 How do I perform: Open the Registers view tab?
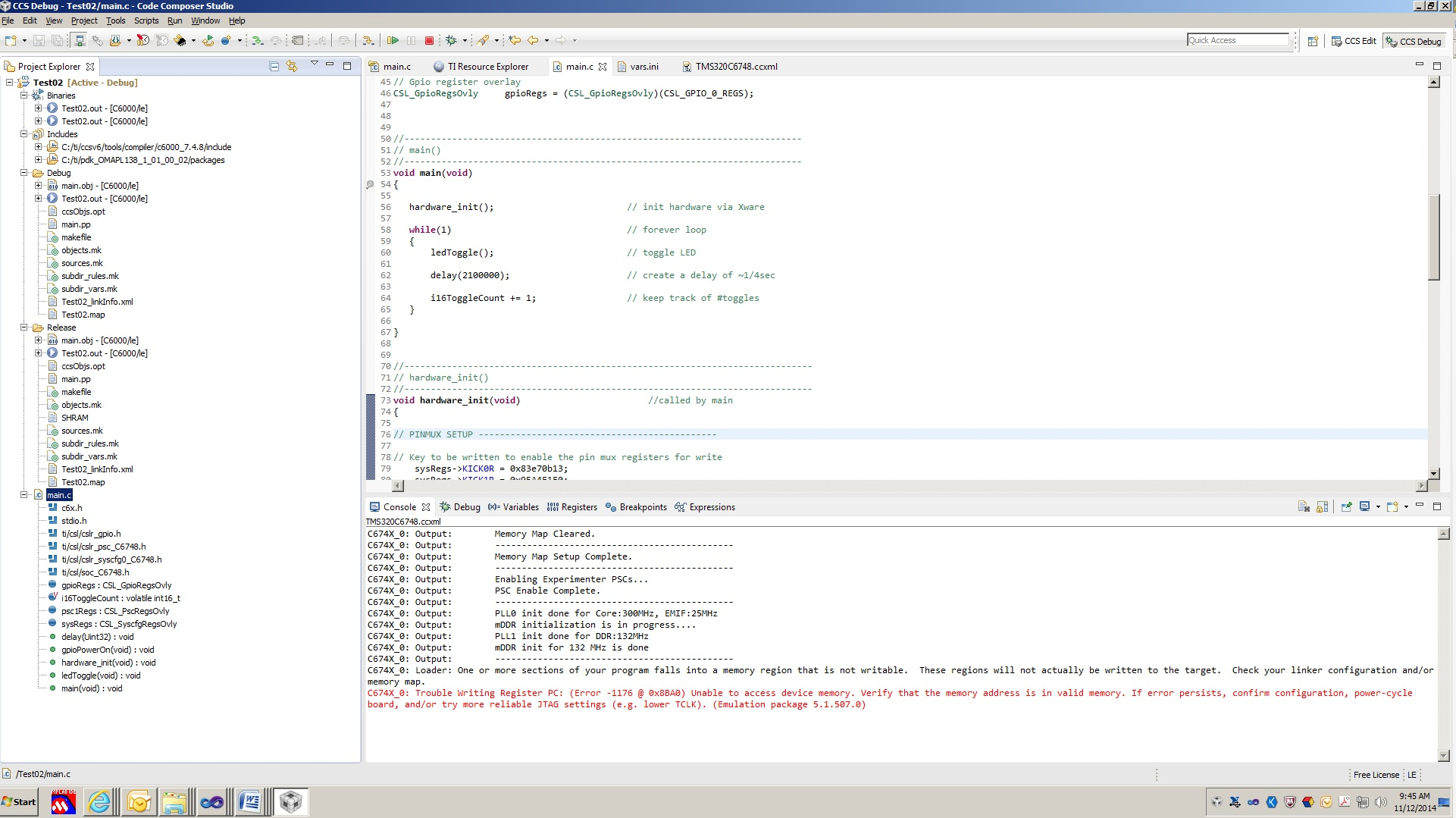(572, 507)
